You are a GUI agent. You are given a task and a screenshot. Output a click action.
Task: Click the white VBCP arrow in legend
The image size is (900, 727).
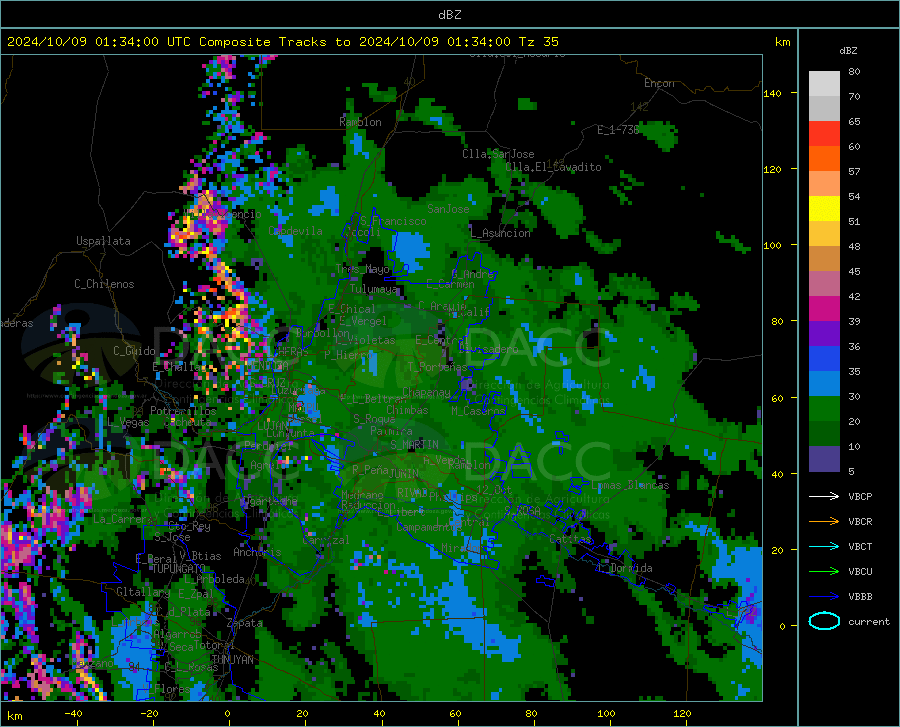[824, 496]
